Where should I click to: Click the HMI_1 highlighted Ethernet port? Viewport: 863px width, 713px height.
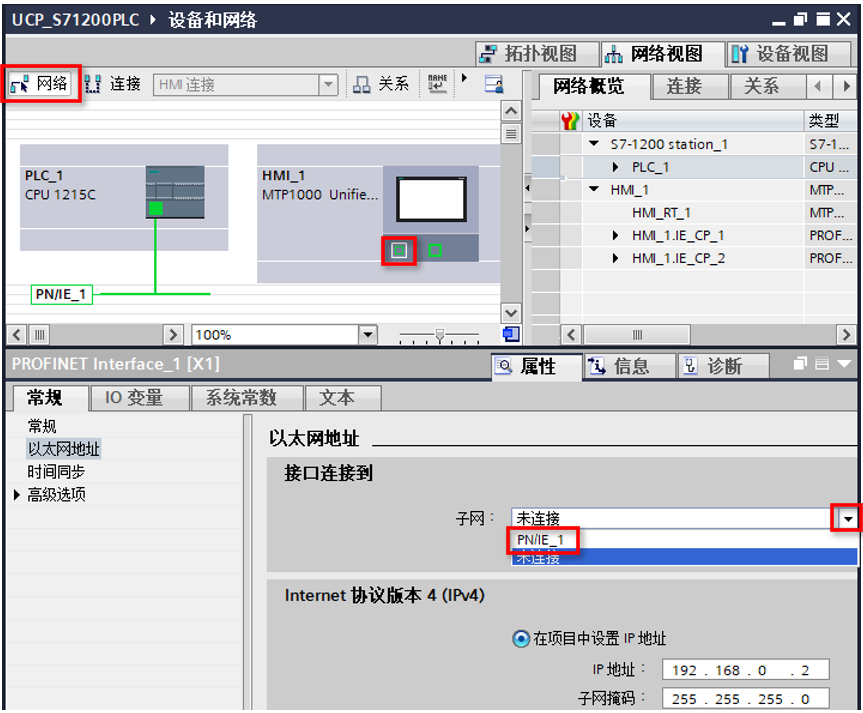[399, 250]
